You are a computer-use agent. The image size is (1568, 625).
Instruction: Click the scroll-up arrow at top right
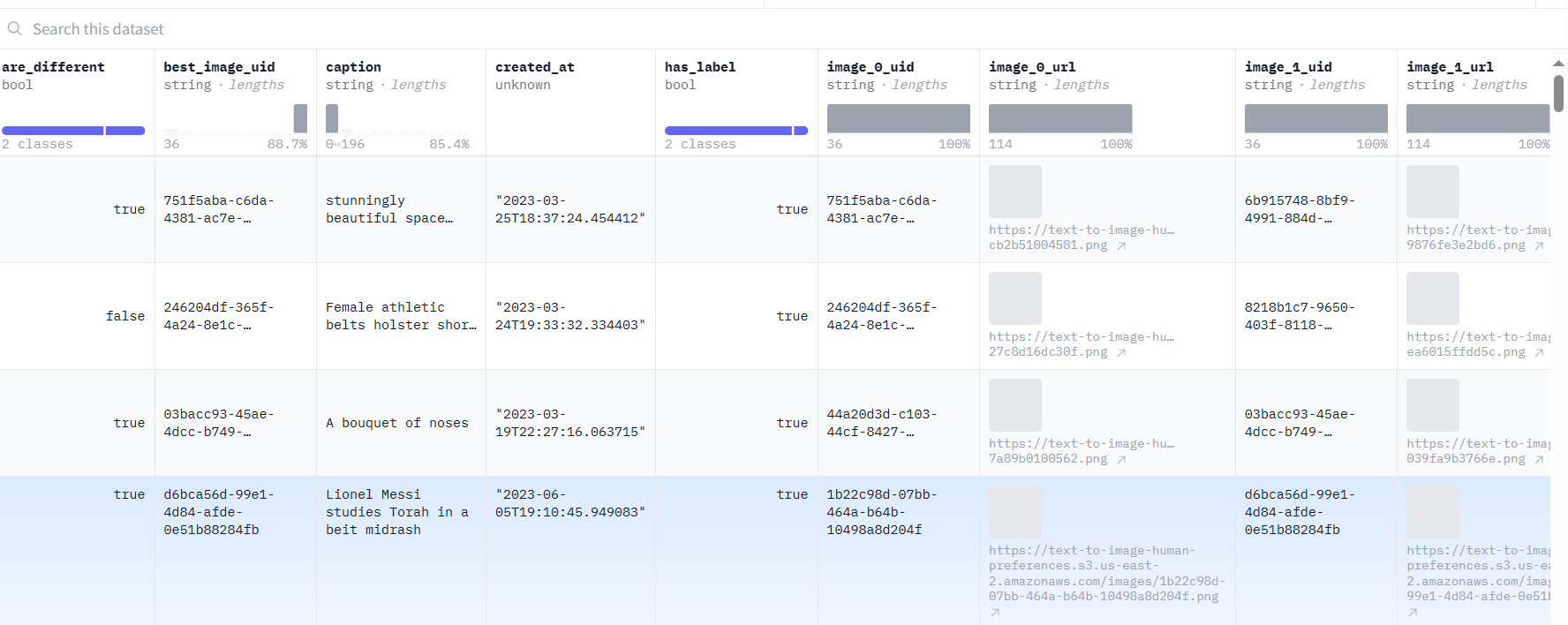(1558, 64)
